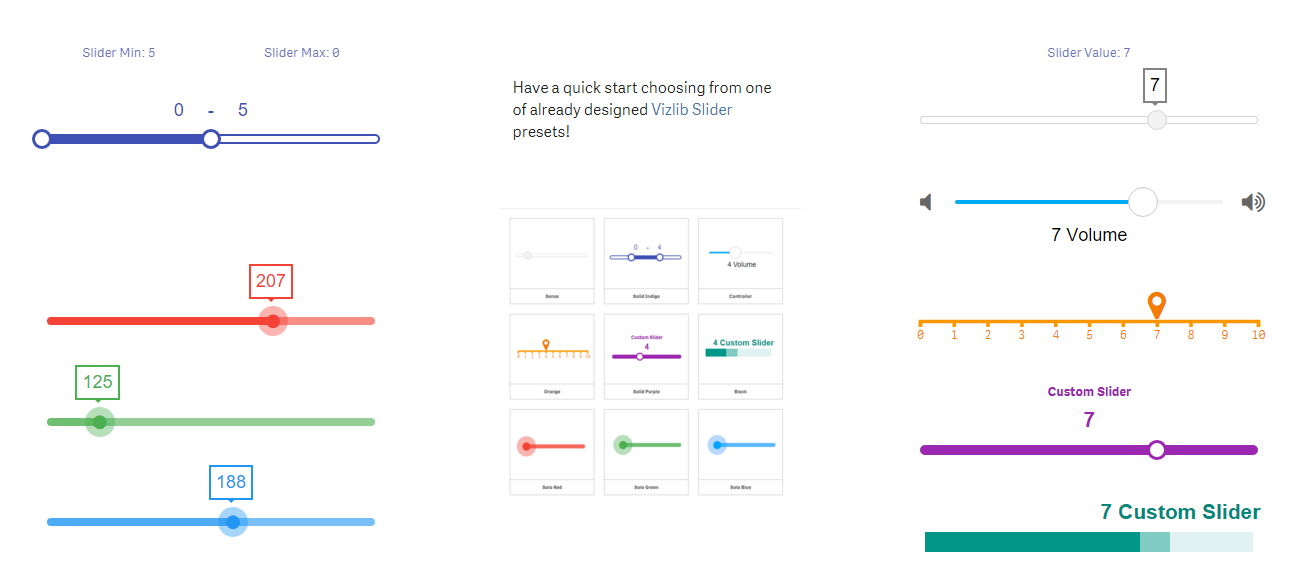Click the indigo range slider's left handle
This screenshot has height=577, width=1294.
point(42,139)
